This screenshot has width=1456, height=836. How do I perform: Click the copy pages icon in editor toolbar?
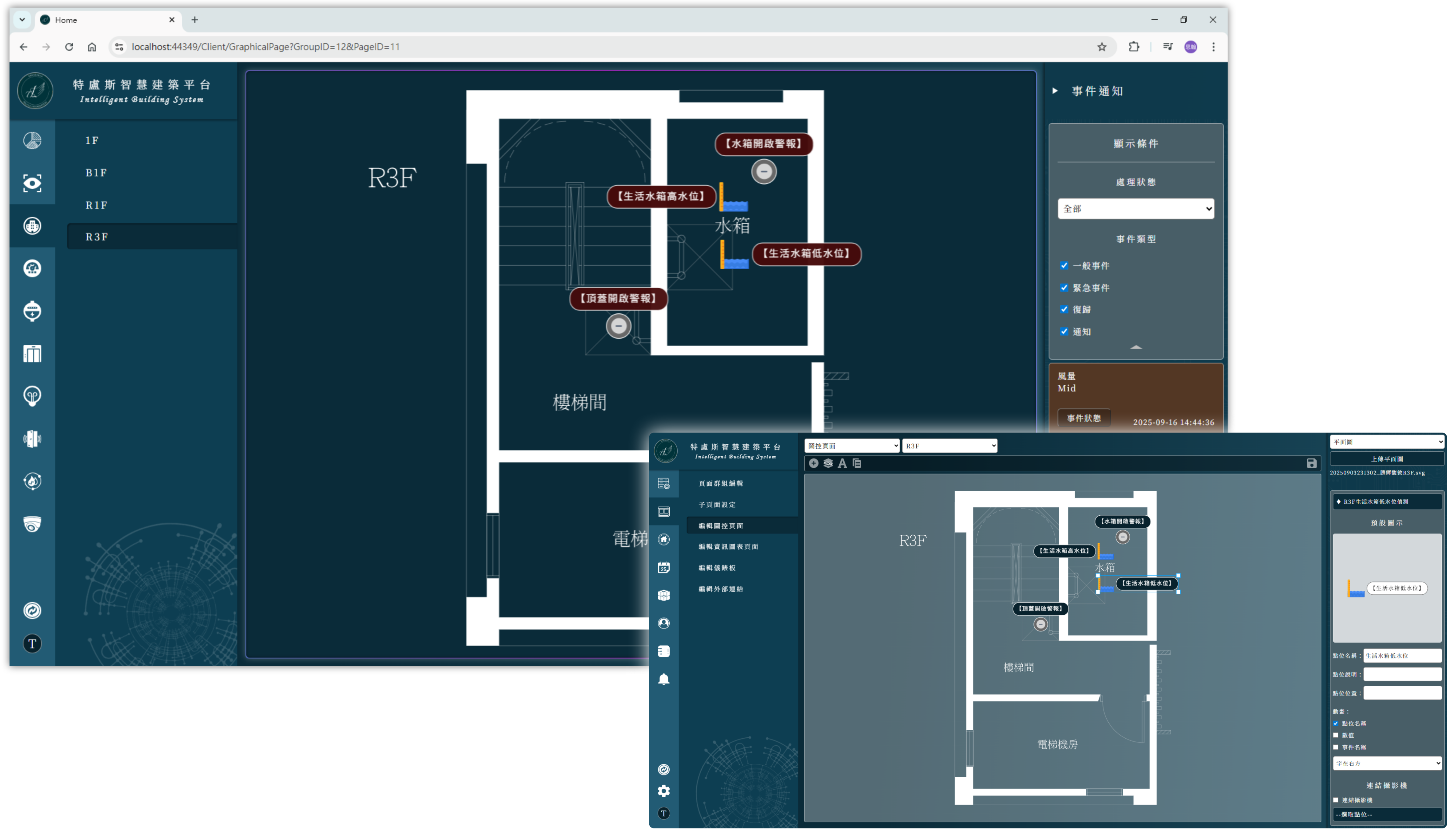click(856, 463)
